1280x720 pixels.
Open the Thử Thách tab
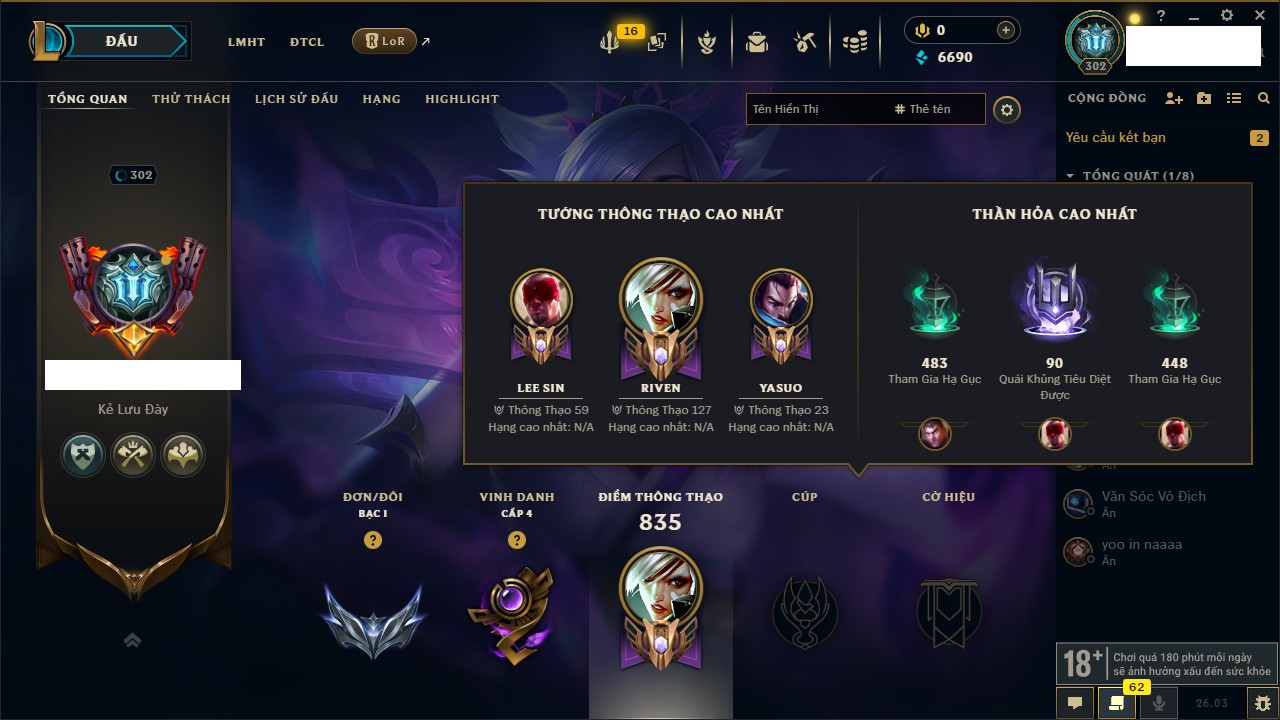pyautogui.click(x=191, y=99)
